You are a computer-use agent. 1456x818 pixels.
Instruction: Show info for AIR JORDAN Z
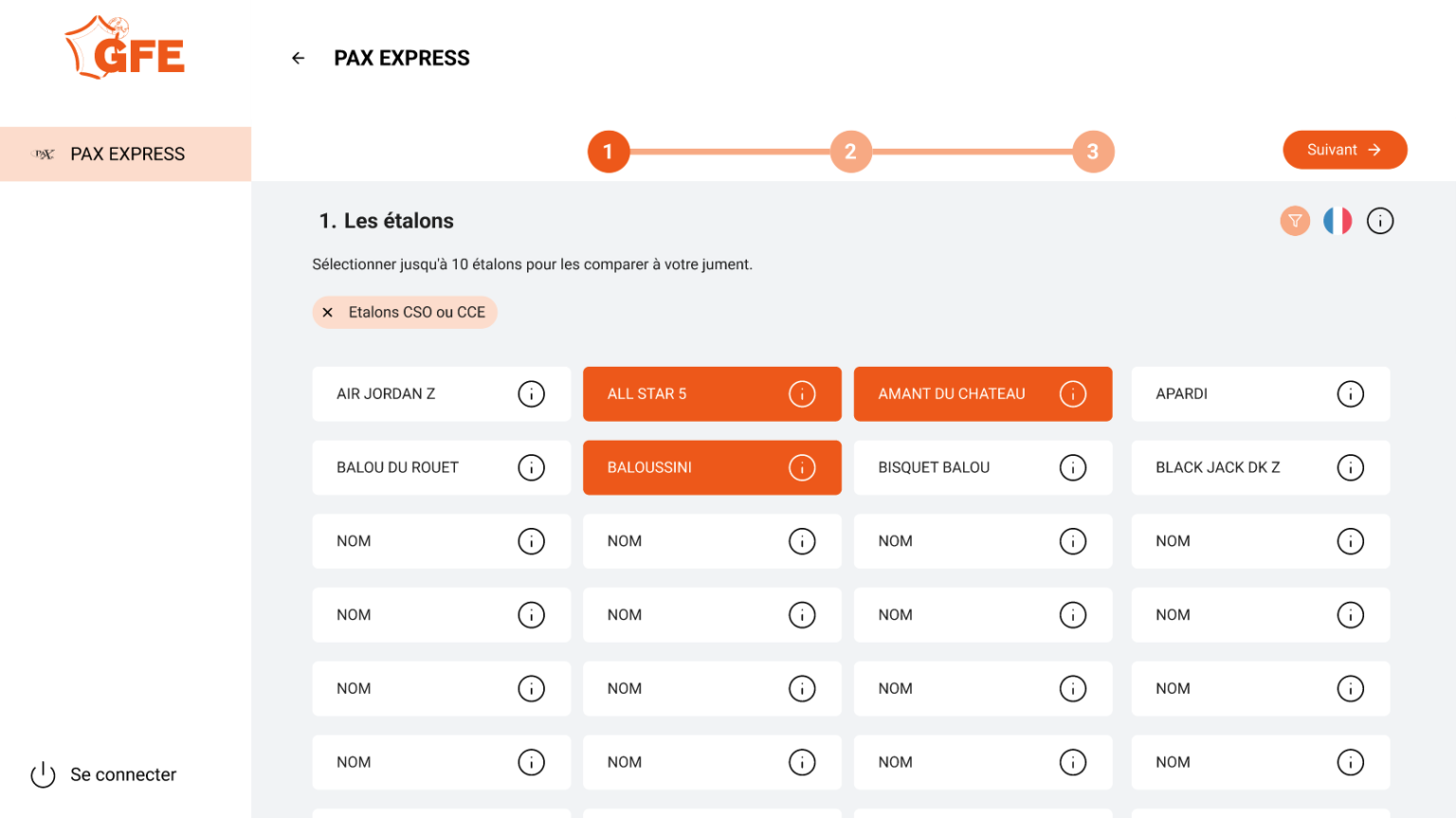(x=531, y=393)
